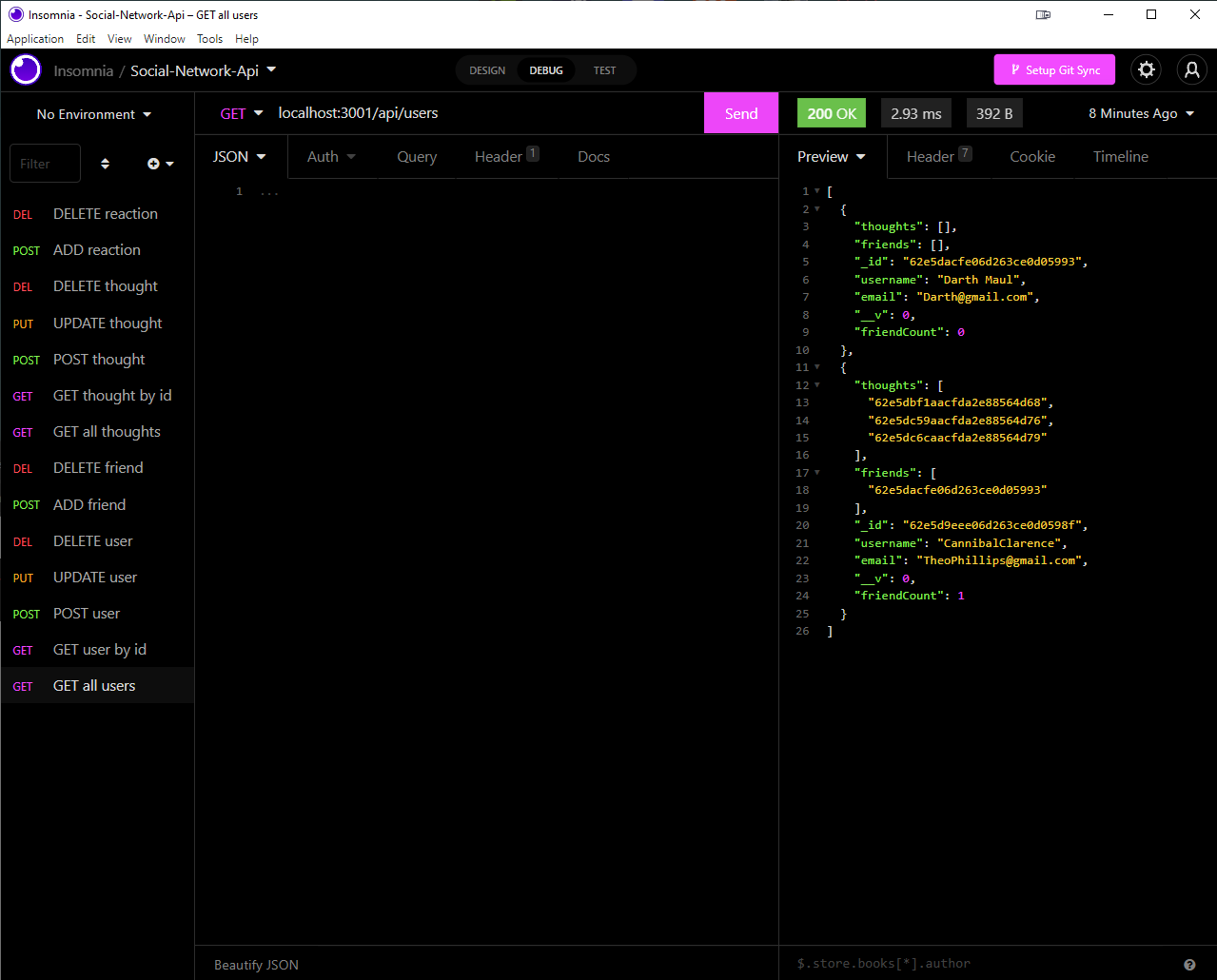Click the request sort order icon
1217x980 pixels.
coord(105,163)
